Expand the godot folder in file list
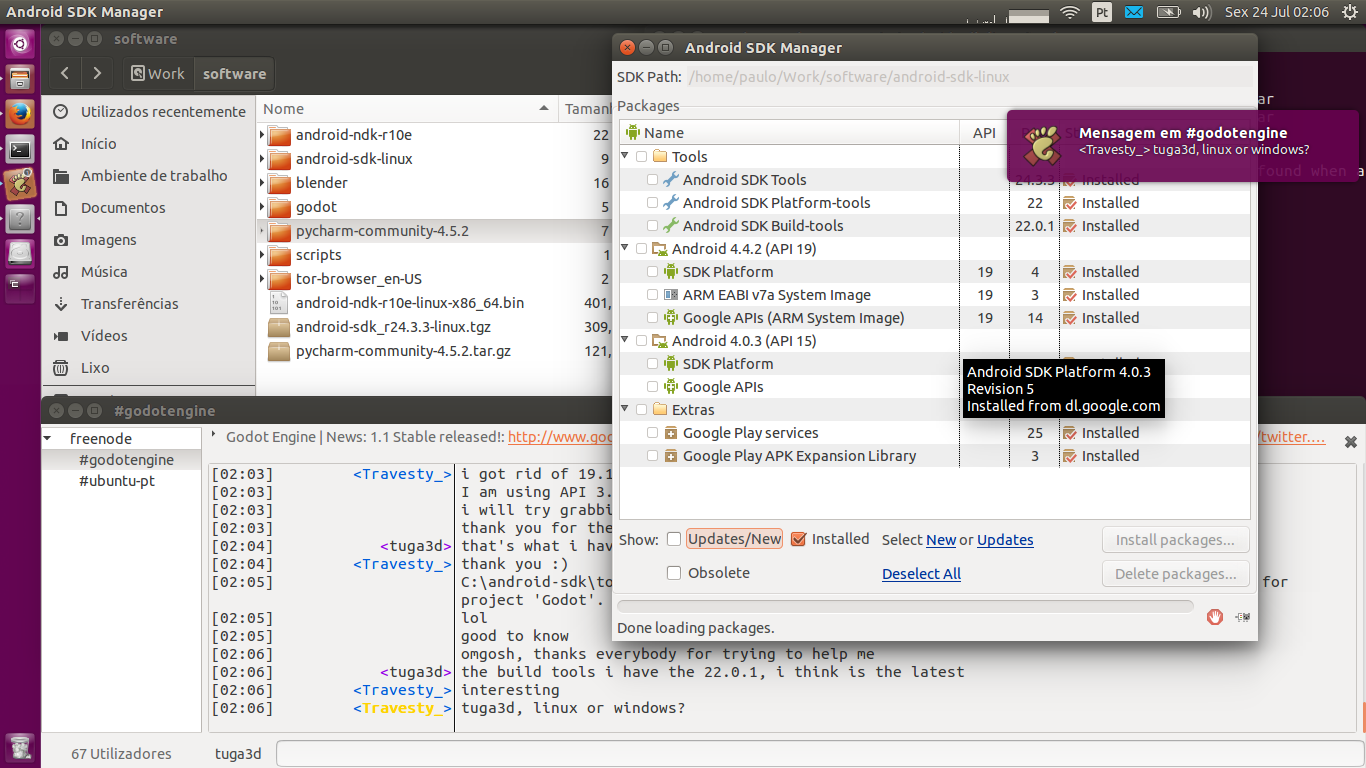1366x768 pixels. [262, 207]
